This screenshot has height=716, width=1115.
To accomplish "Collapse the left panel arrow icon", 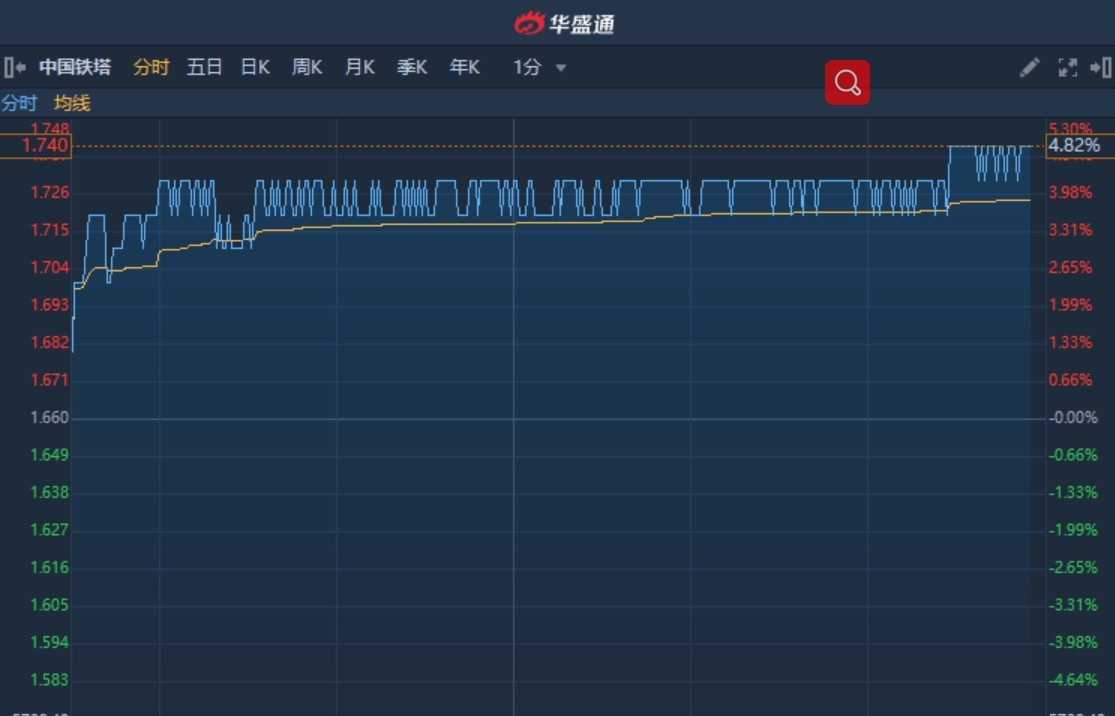I will point(14,68).
